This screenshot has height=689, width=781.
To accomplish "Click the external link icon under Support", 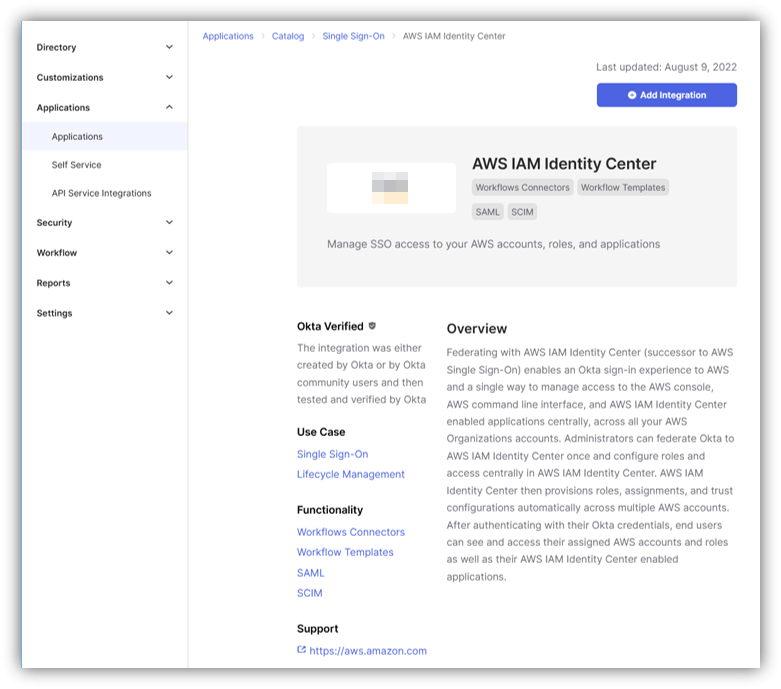I will pyautogui.click(x=301, y=650).
